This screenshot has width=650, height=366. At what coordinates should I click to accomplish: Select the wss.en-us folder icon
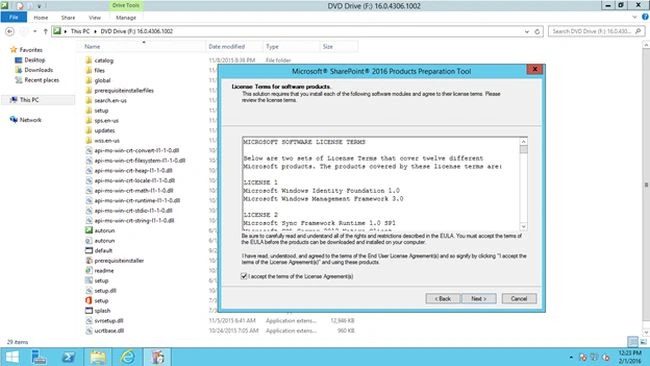pyautogui.click(x=89, y=141)
